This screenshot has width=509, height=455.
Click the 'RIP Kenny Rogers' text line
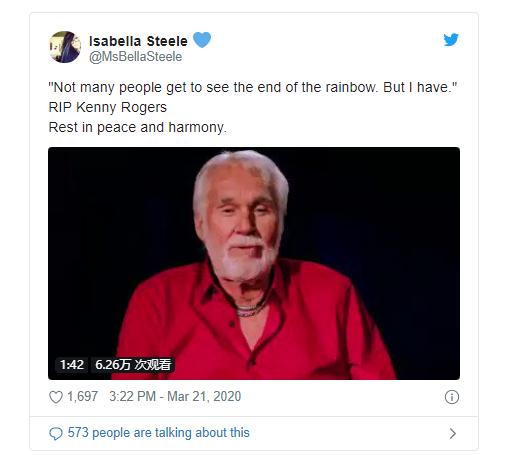point(107,107)
